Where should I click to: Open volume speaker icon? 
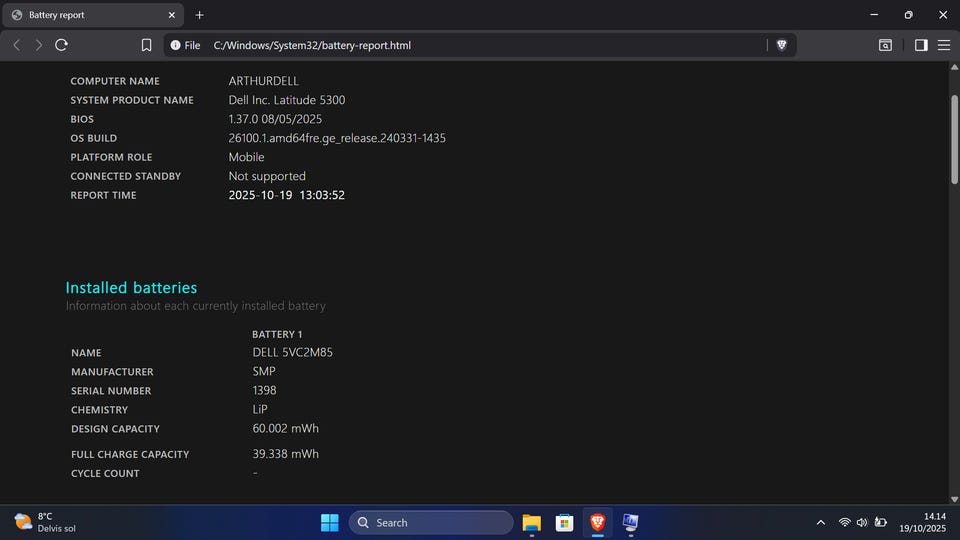point(862,522)
